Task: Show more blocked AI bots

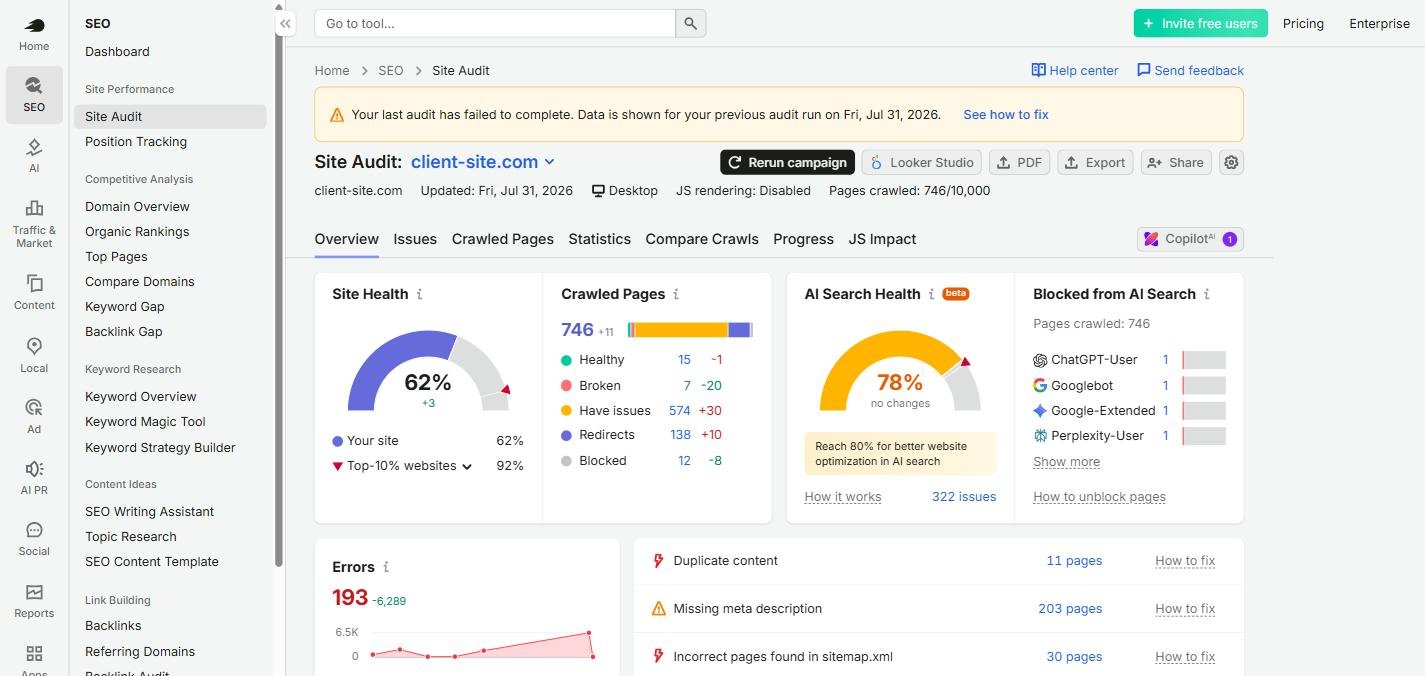Action: [x=1066, y=462]
